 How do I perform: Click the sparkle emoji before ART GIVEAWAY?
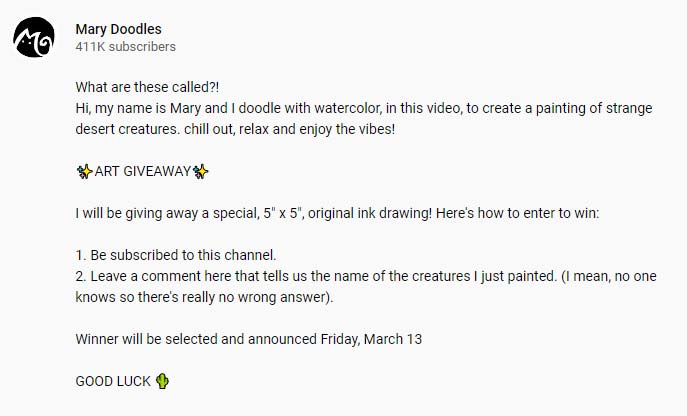[85, 171]
